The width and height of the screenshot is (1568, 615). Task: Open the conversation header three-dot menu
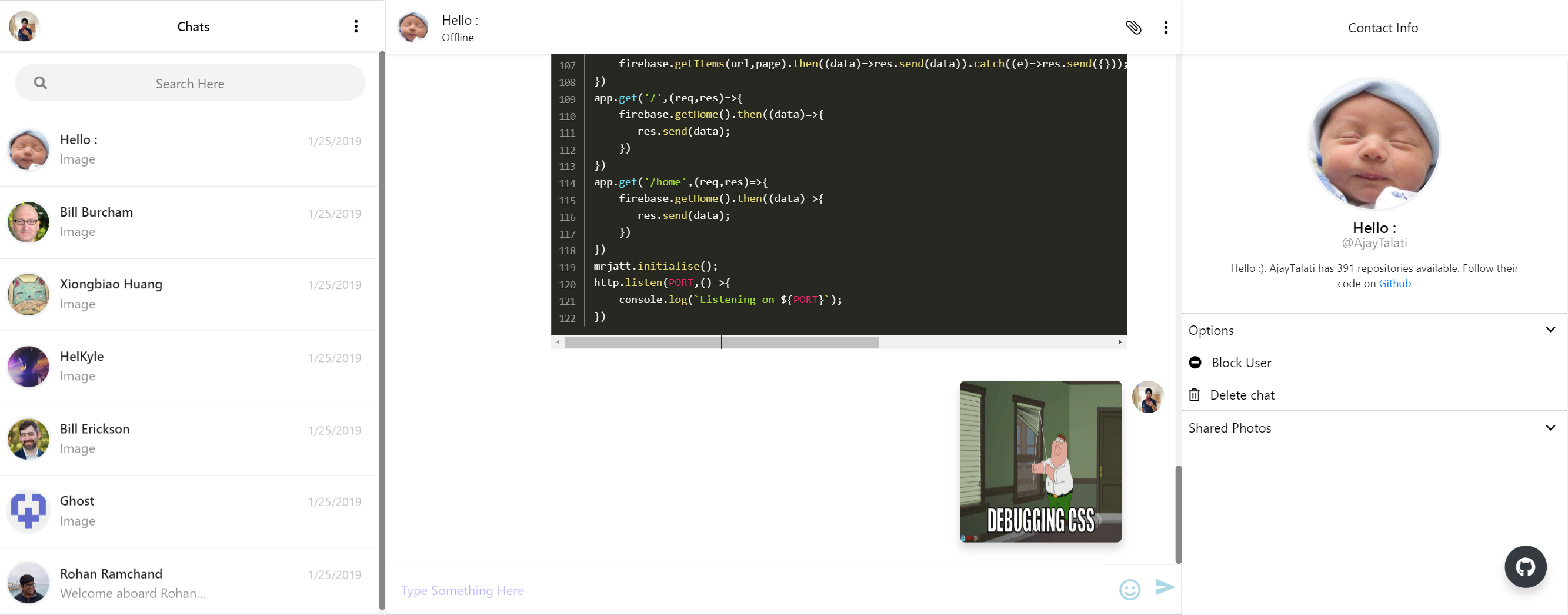(x=1166, y=27)
